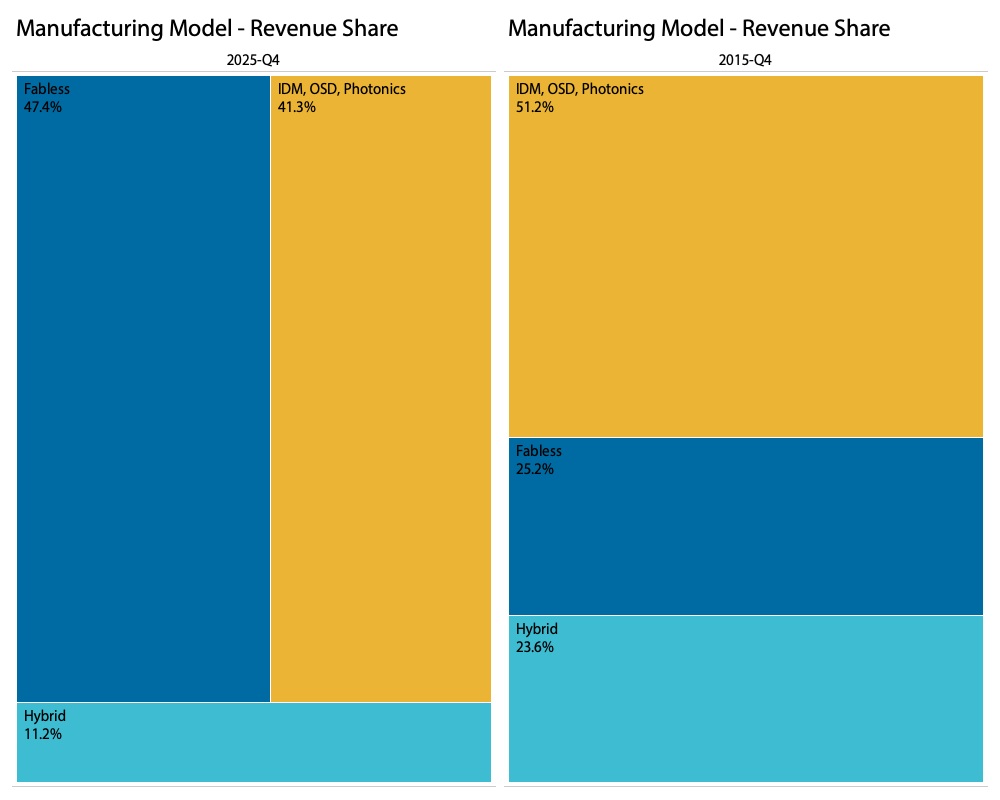This screenshot has width=1000, height=800.
Task: Click "IDM, OSD, Photonics" label in 2025-Q4
Action: click(342, 89)
